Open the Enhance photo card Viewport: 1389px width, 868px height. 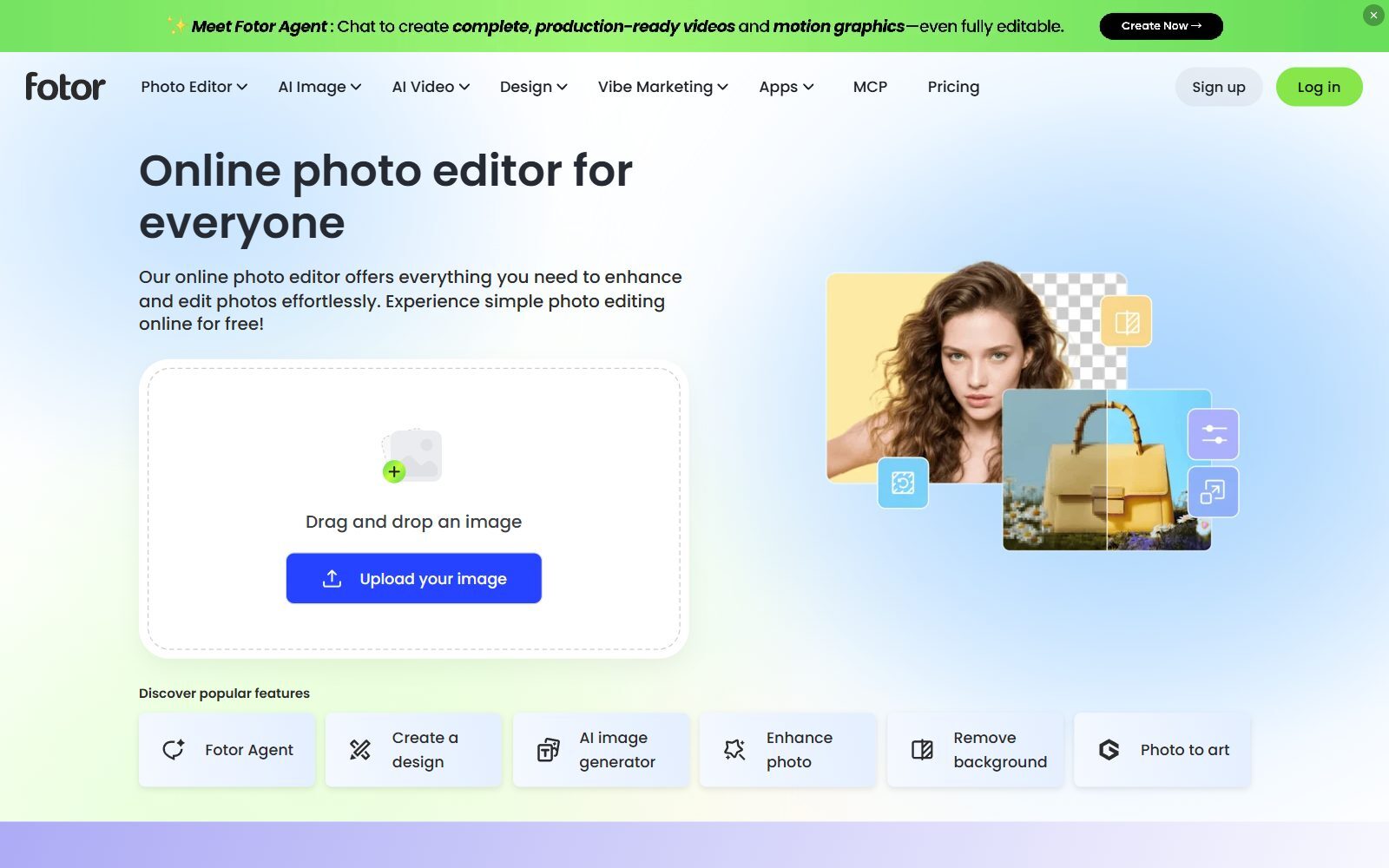(x=788, y=750)
